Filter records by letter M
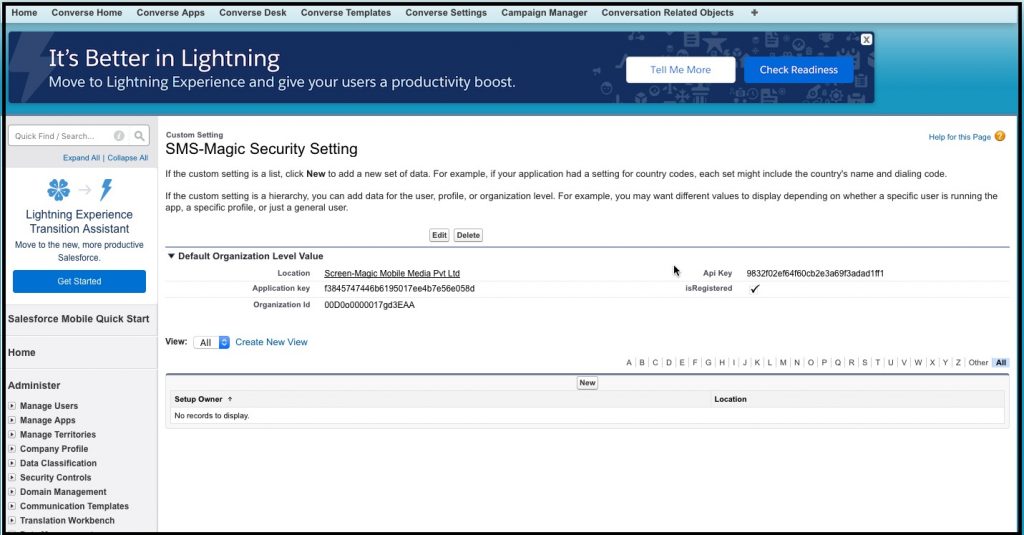Viewport: 1024px width, 535px height. [x=783, y=363]
